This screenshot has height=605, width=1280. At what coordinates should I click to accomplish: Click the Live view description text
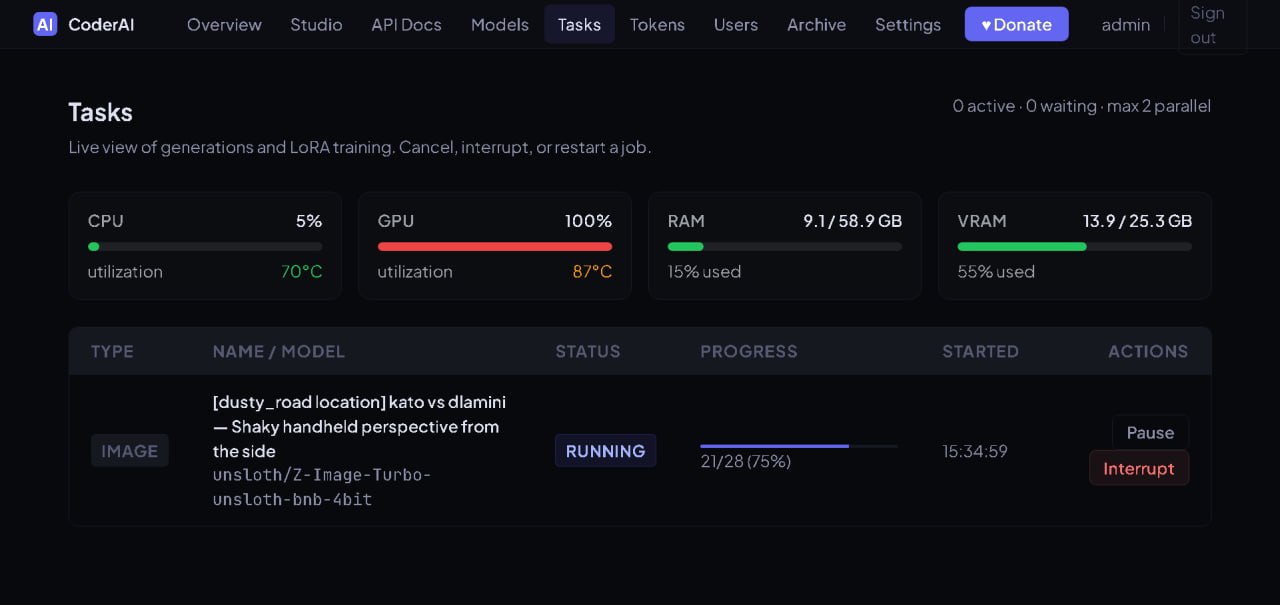[360, 148]
